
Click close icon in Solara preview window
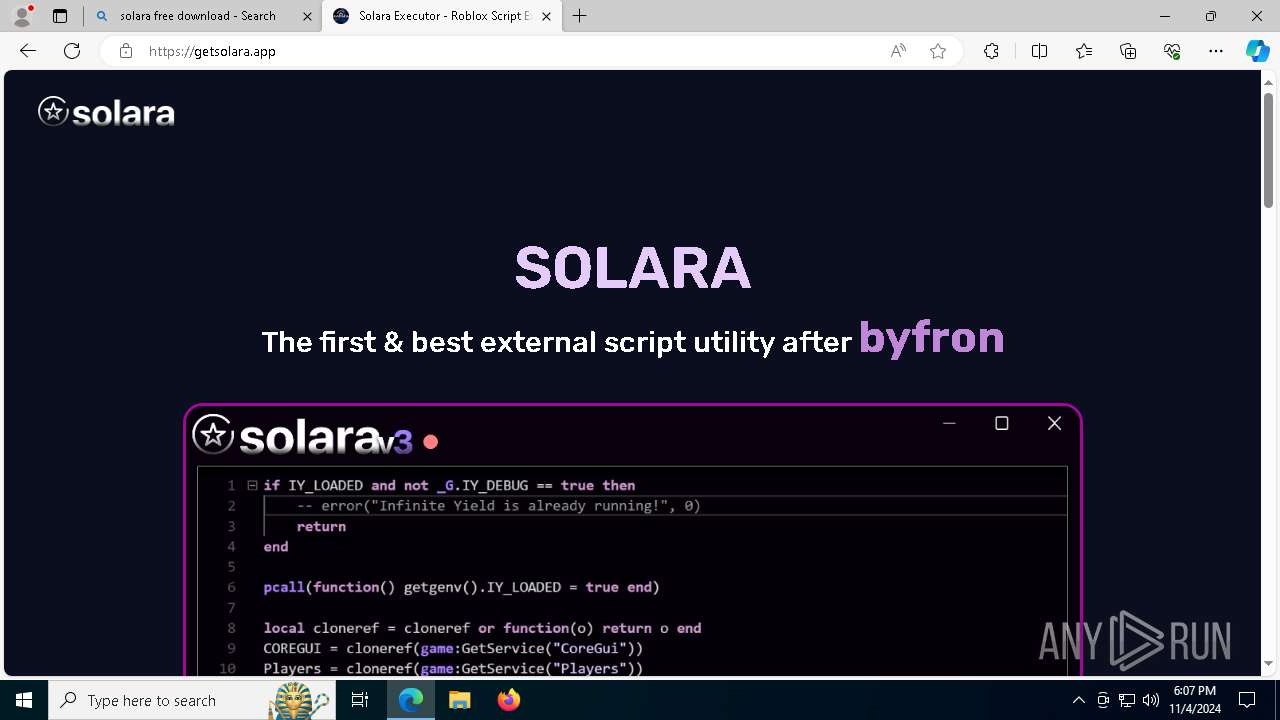(x=1054, y=424)
